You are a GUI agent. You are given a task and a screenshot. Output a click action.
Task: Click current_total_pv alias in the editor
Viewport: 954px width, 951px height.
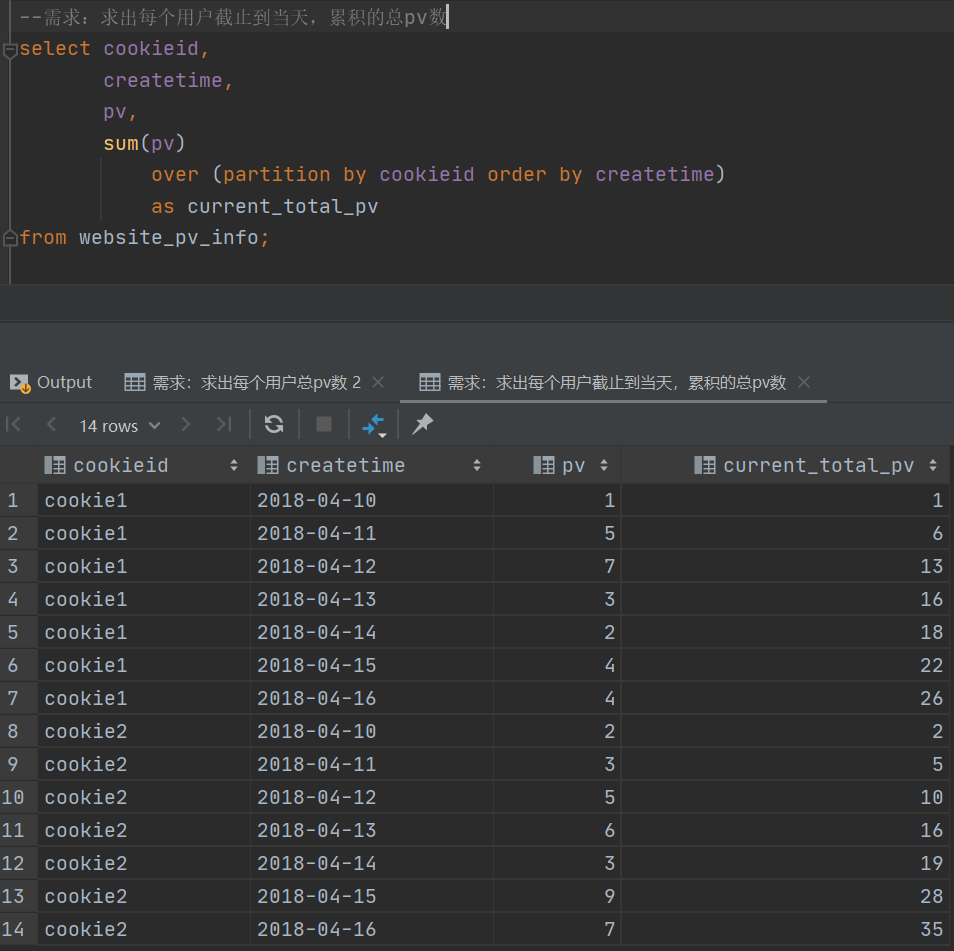coord(282,206)
